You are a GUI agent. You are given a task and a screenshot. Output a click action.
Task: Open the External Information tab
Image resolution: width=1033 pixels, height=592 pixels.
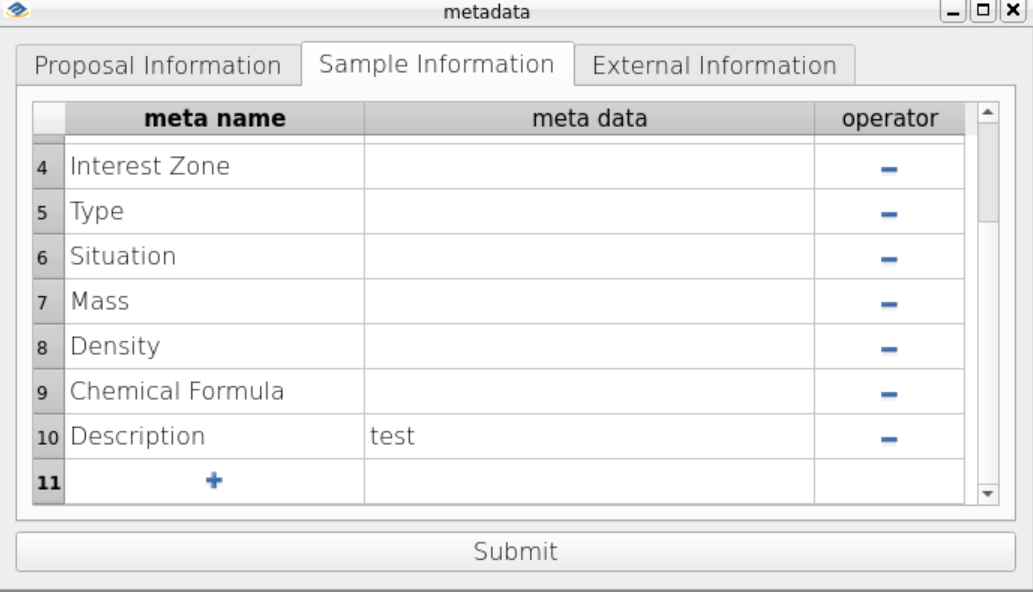pyautogui.click(x=715, y=65)
